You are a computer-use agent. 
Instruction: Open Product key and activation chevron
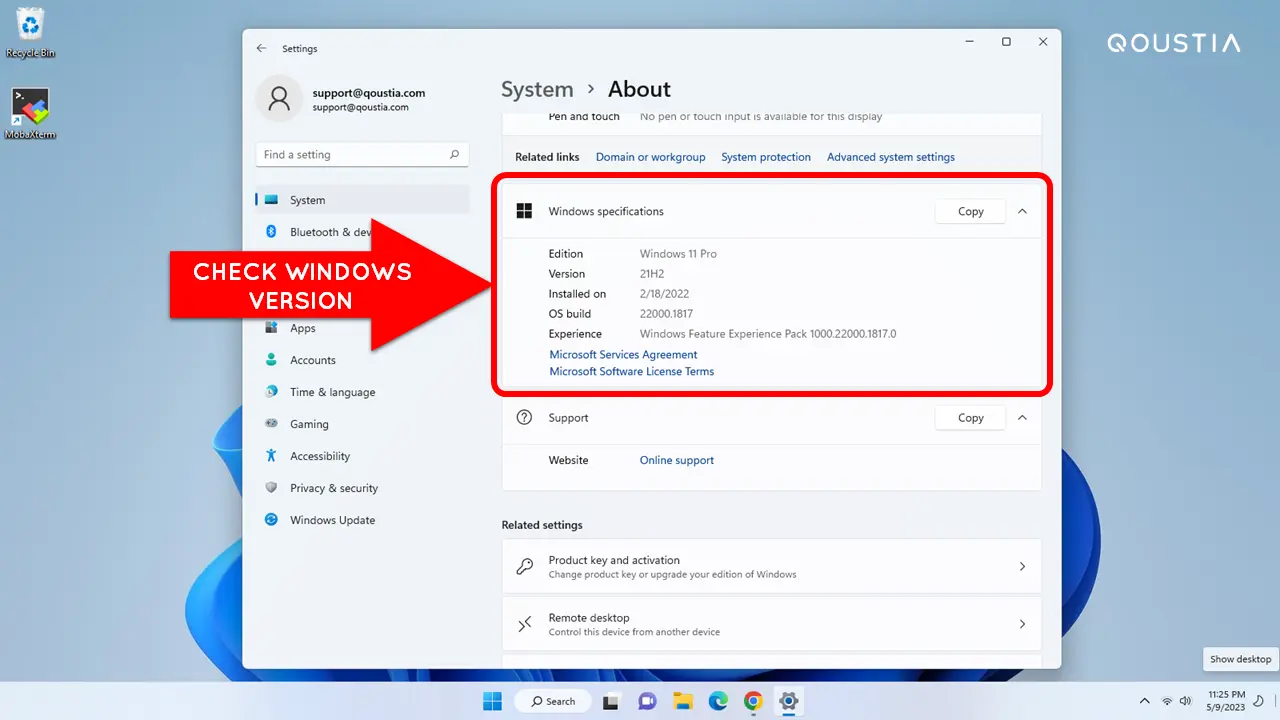coord(1022,566)
